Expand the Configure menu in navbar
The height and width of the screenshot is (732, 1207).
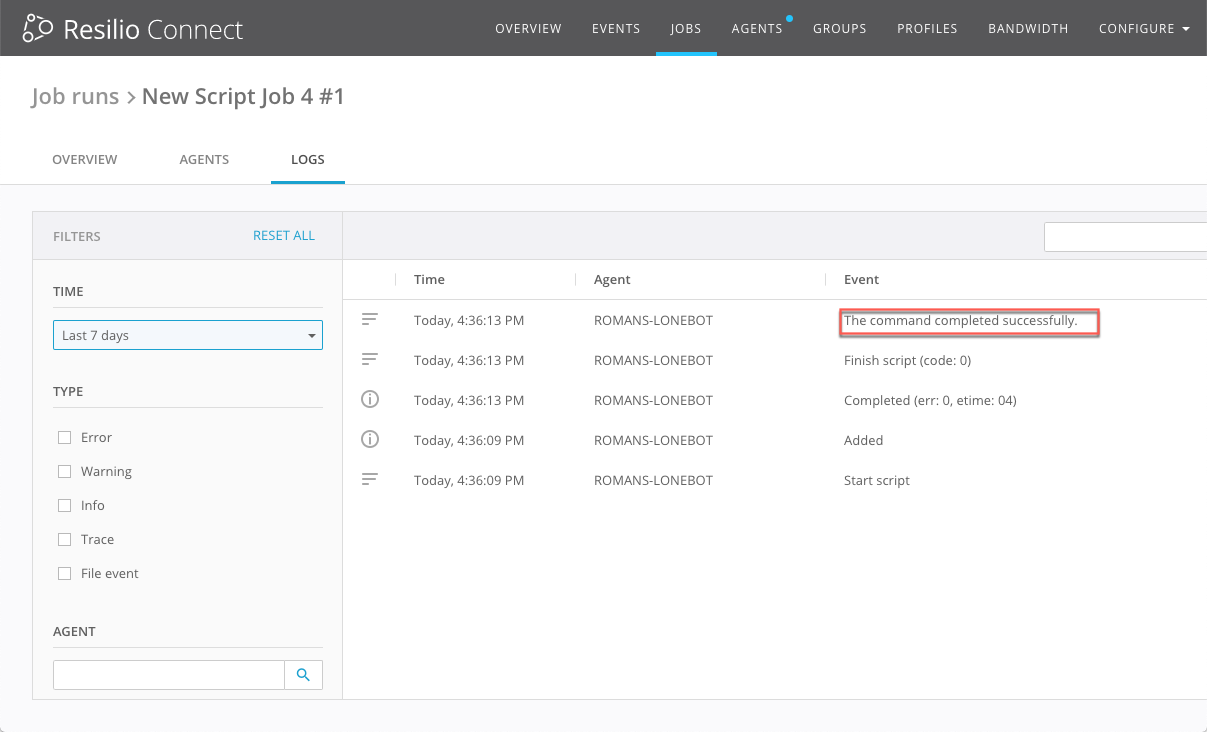click(x=1143, y=29)
